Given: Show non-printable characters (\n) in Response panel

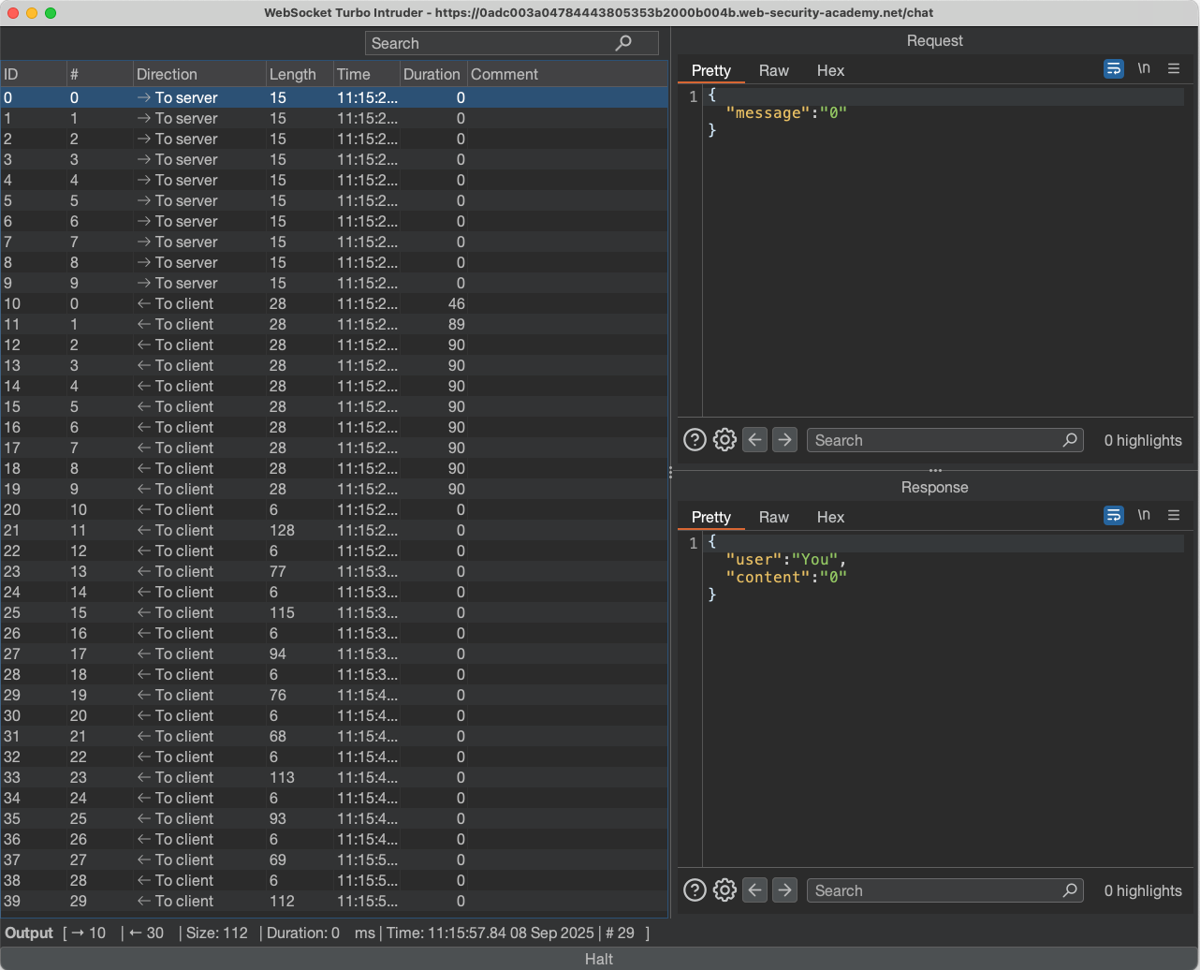Looking at the screenshot, I should 1144,516.
